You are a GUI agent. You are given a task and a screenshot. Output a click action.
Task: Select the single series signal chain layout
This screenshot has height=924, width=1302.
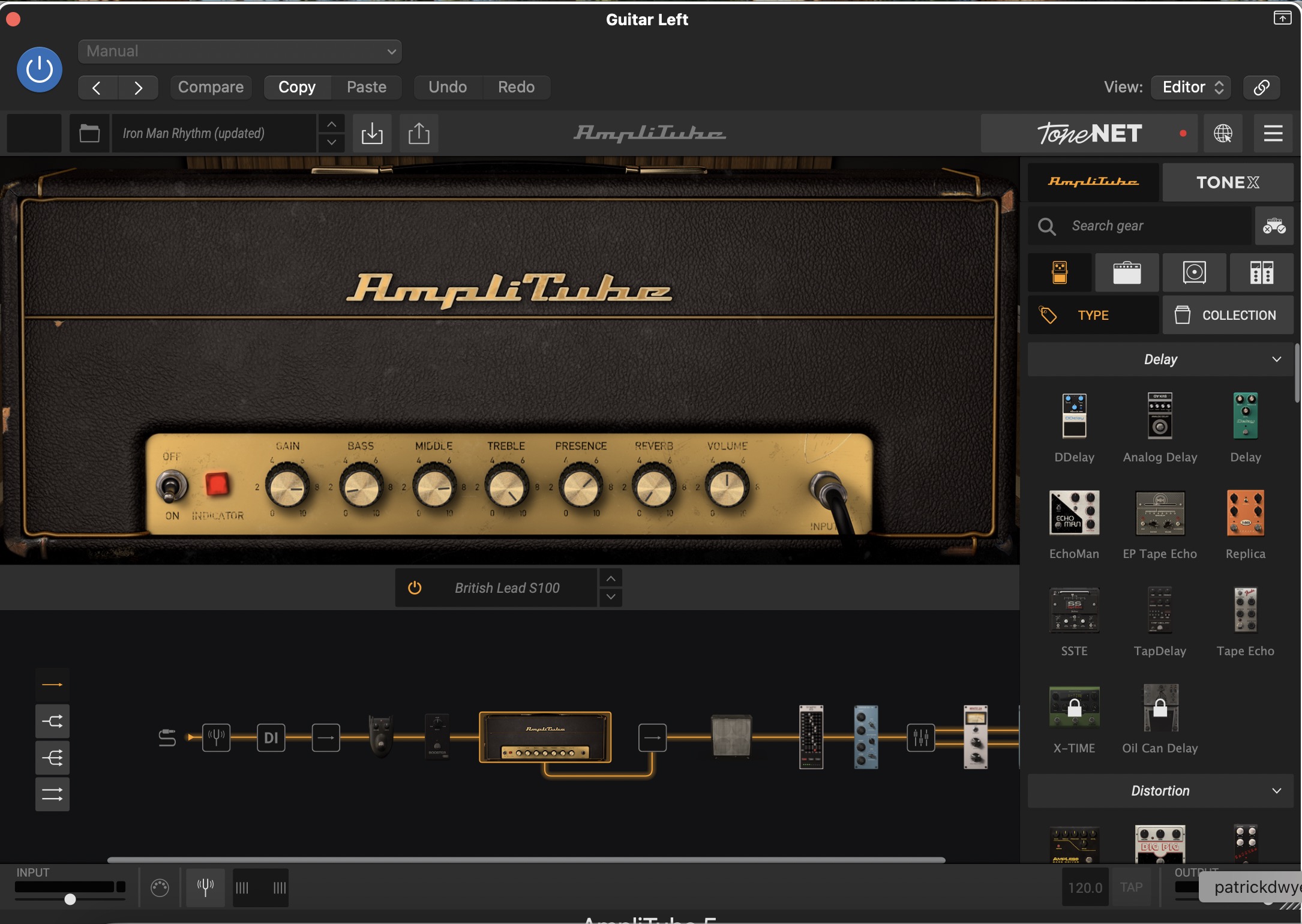(52, 685)
